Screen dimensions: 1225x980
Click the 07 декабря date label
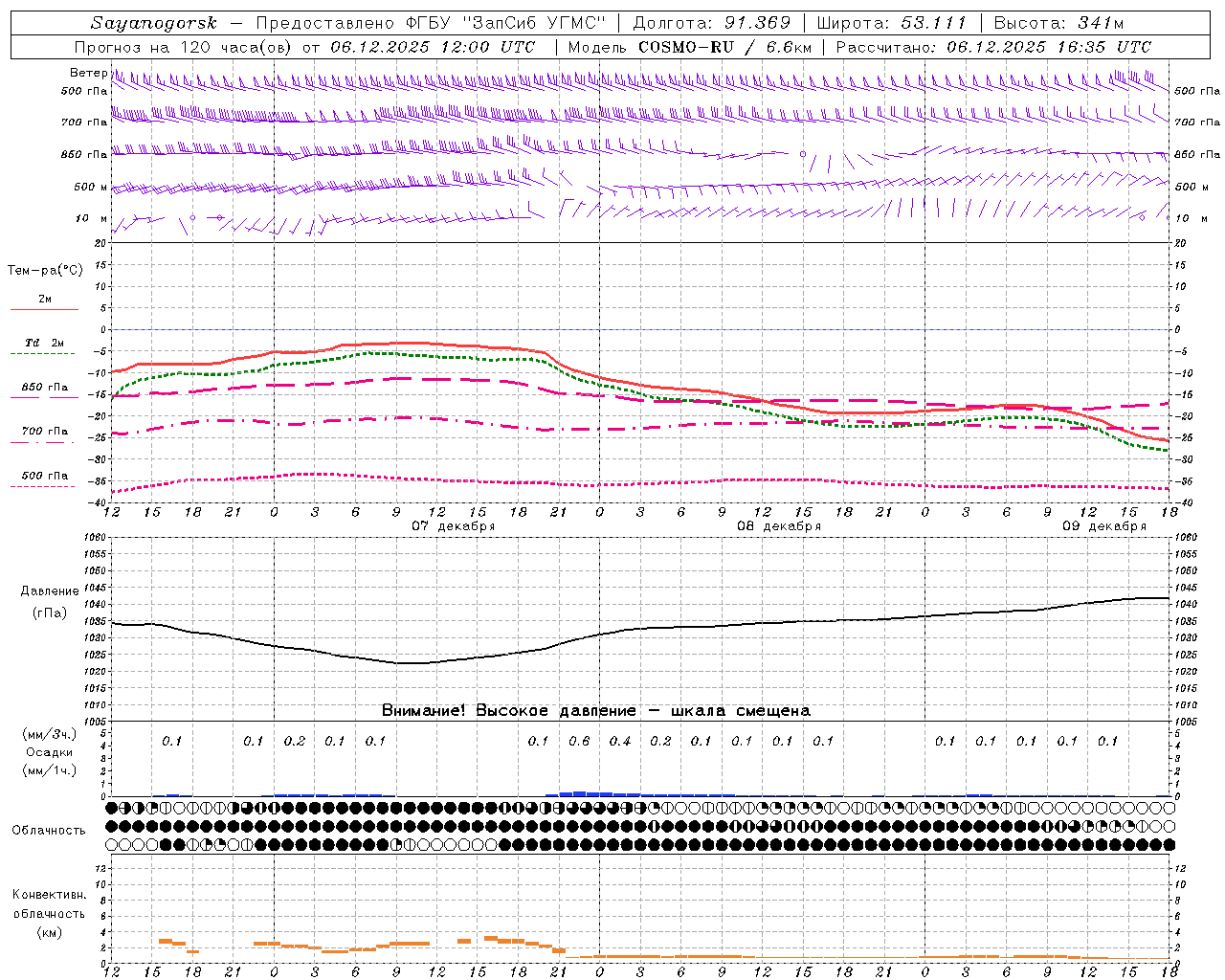(454, 526)
